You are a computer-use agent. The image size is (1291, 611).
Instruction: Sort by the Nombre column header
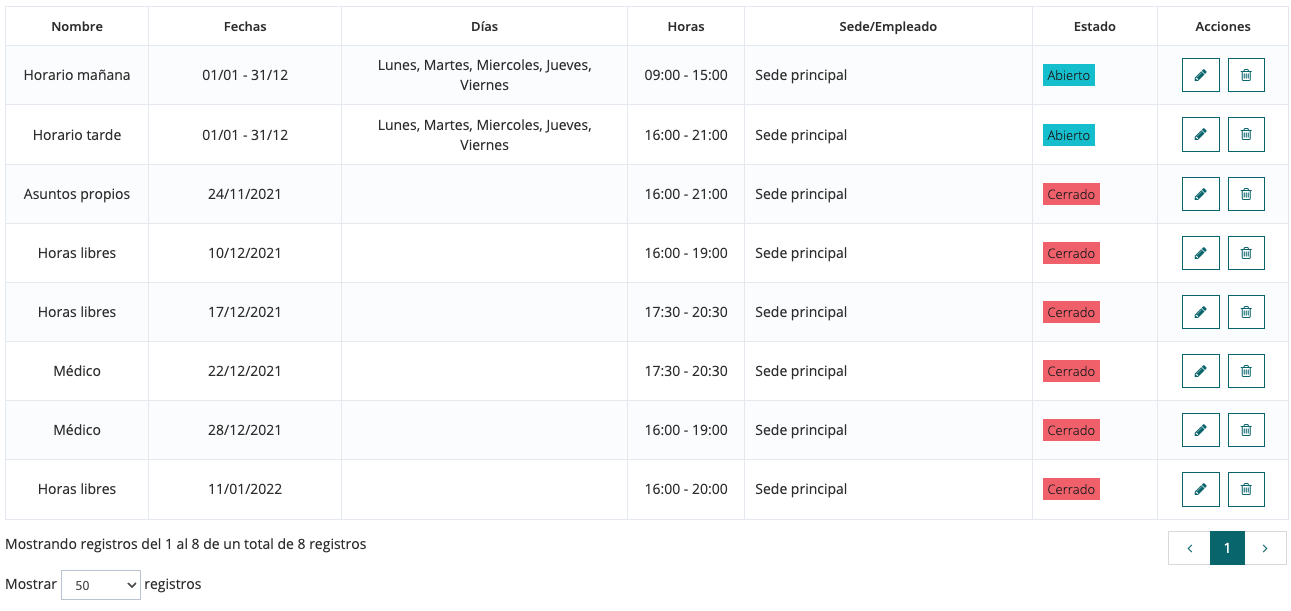[77, 26]
